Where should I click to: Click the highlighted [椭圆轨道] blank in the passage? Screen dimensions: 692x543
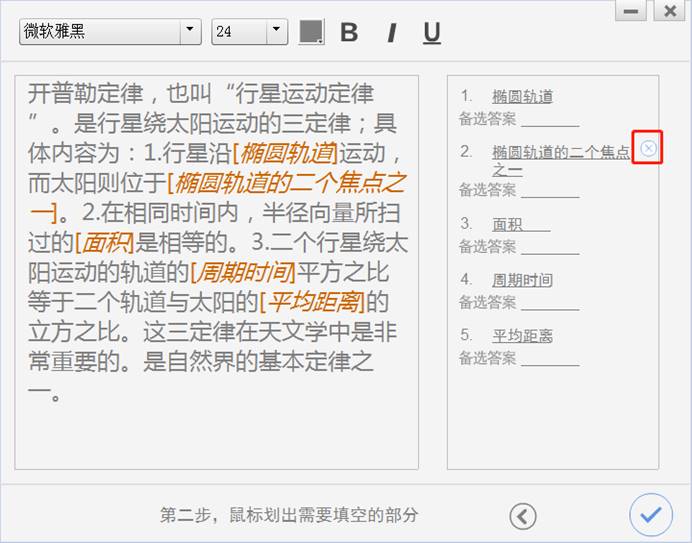click(285, 153)
